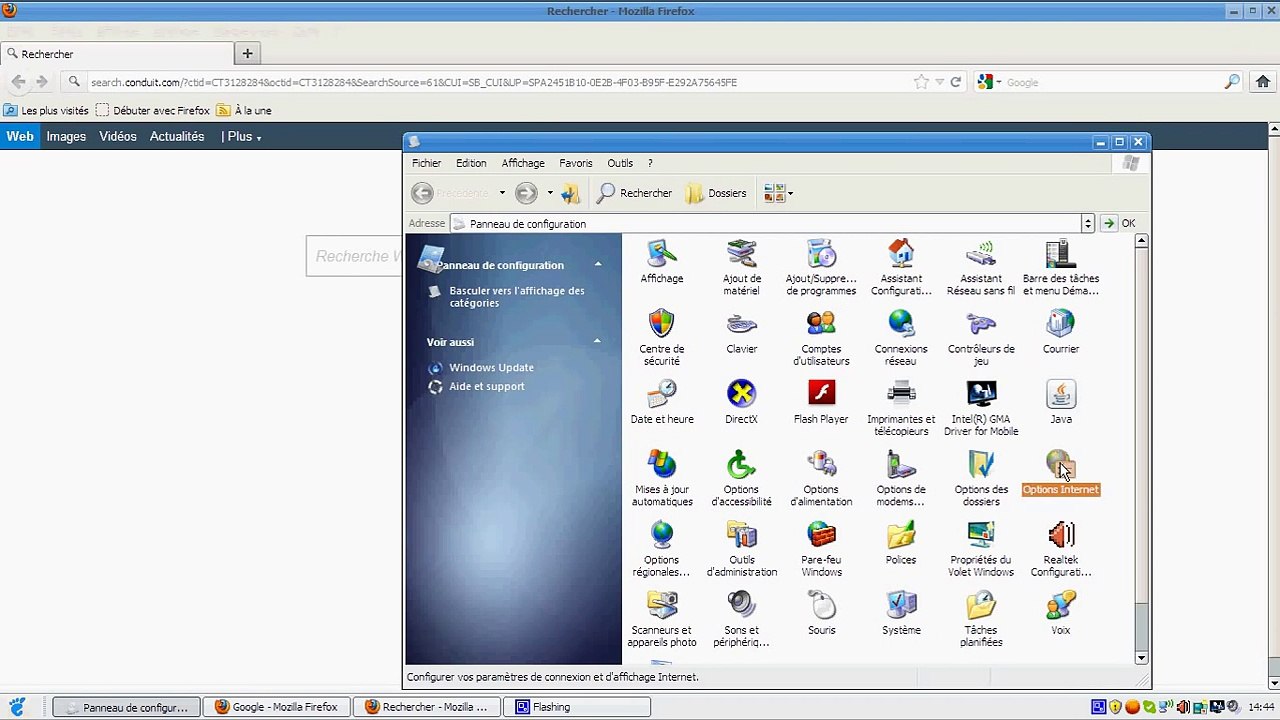Select Contrôleurs de jeu icon

click(x=981, y=337)
